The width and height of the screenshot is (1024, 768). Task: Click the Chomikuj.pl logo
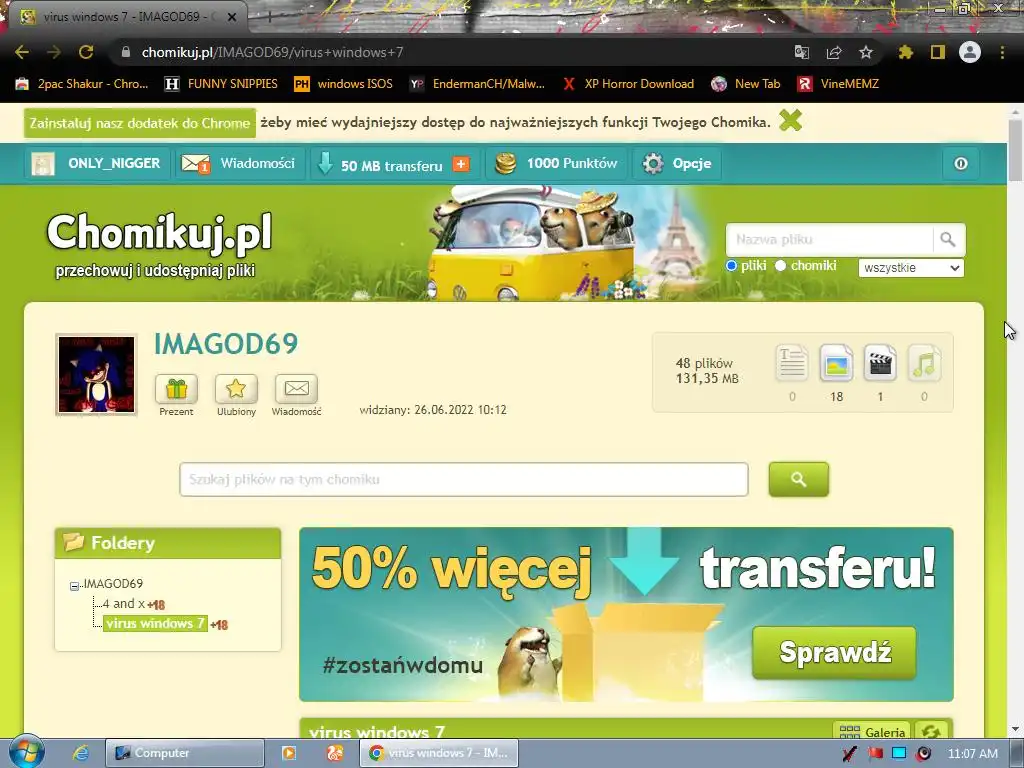pyautogui.click(x=159, y=232)
